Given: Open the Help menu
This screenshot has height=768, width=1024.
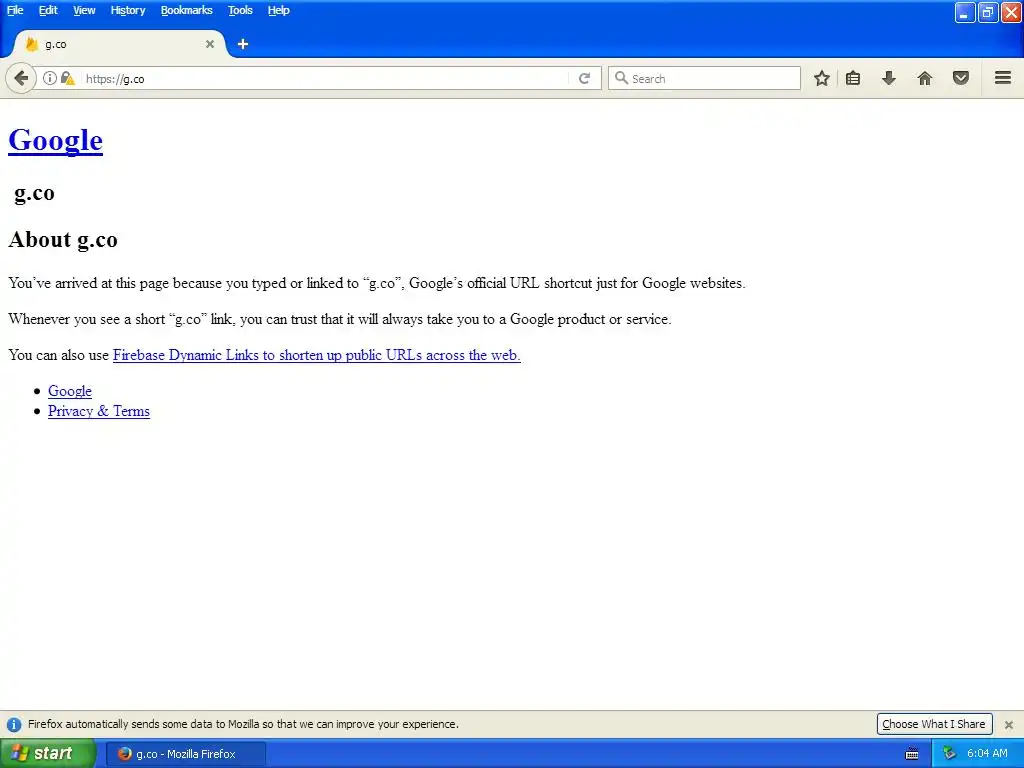Looking at the screenshot, I should click(278, 10).
